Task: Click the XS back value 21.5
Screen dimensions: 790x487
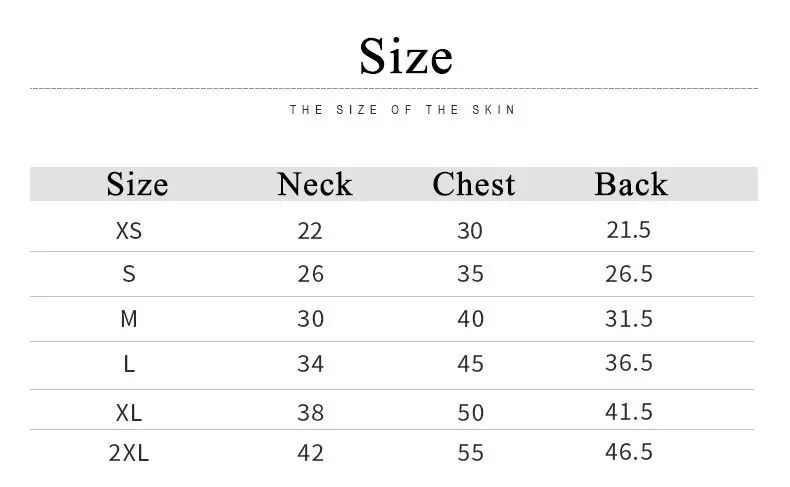Action: (x=629, y=230)
